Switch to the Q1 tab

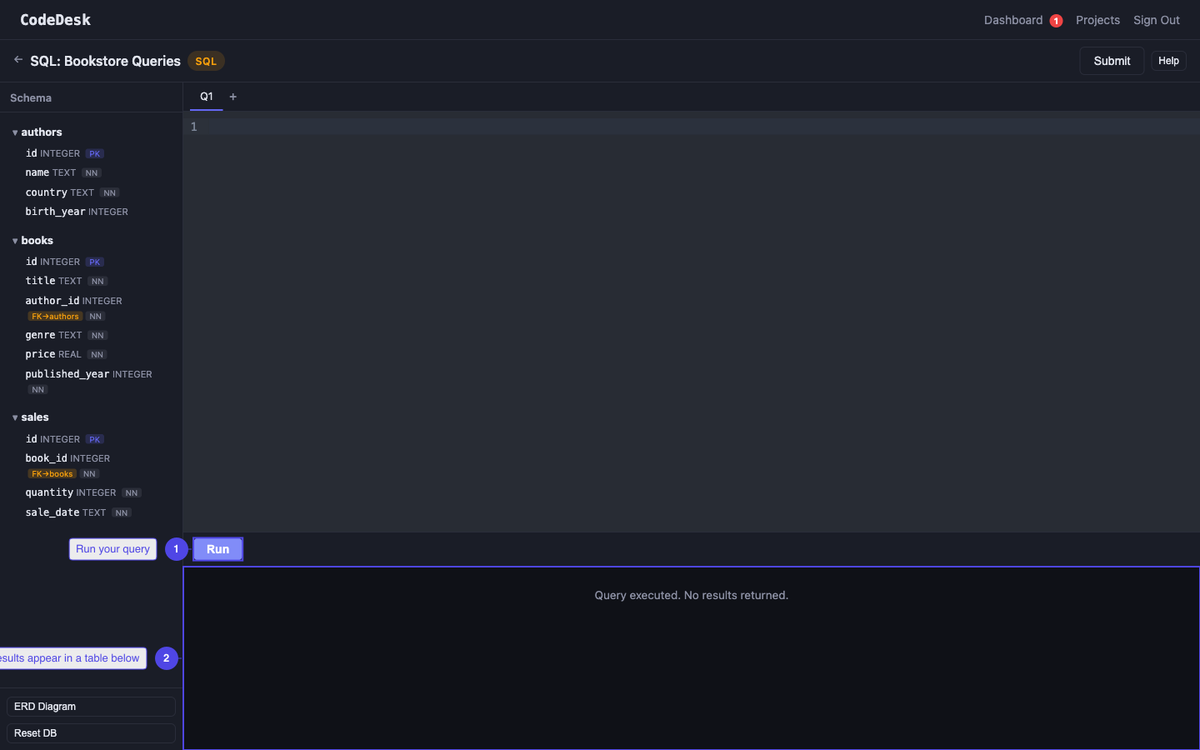(206, 96)
